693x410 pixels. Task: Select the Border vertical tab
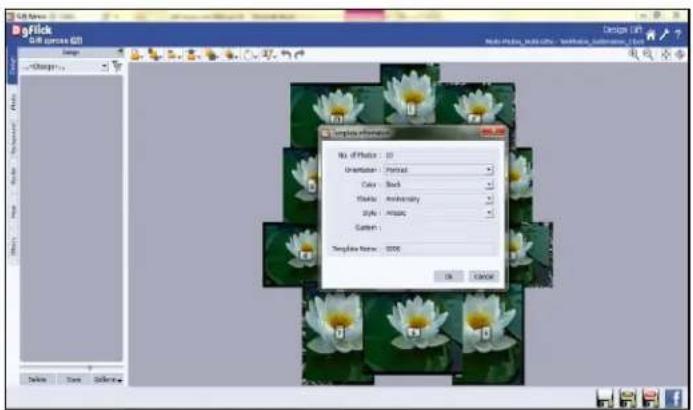pos(13,175)
